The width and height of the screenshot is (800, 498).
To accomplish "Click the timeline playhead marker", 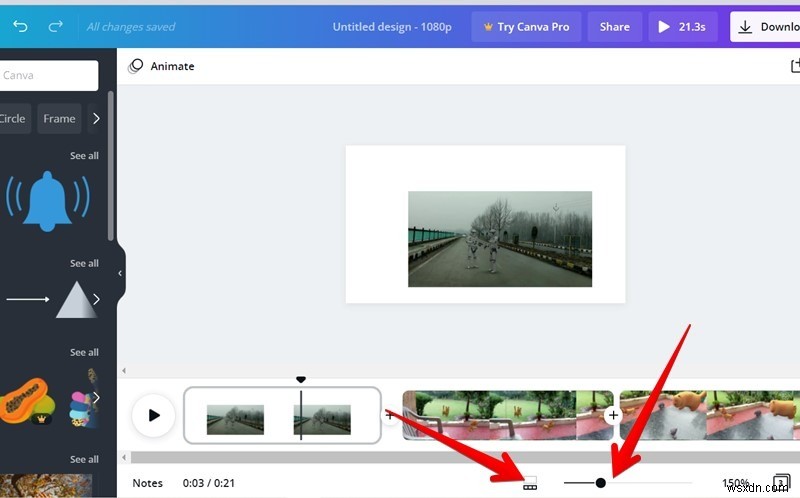I will click(x=301, y=380).
